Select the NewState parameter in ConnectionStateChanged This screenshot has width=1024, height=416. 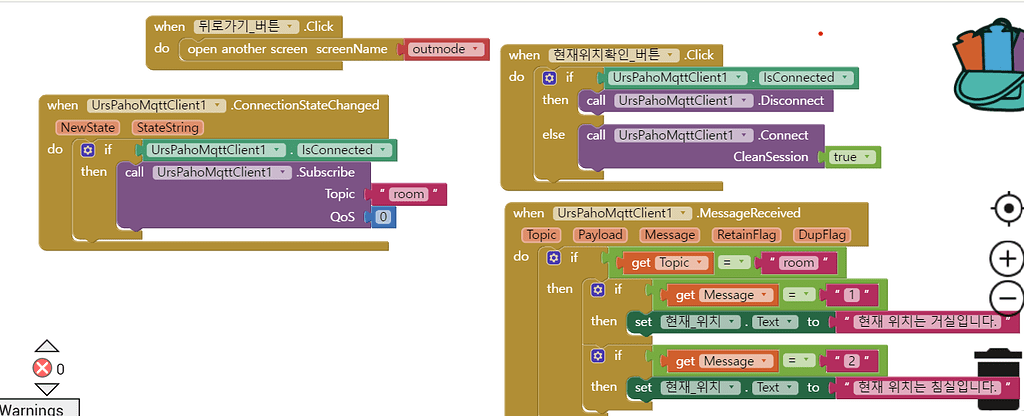(88, 128)
